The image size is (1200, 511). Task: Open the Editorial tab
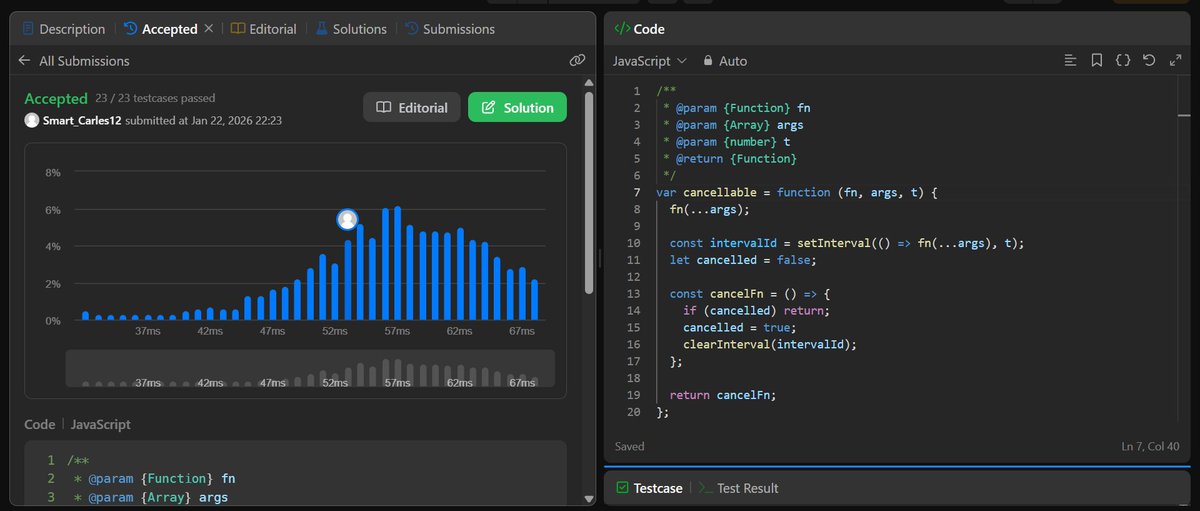coord(264,29)
